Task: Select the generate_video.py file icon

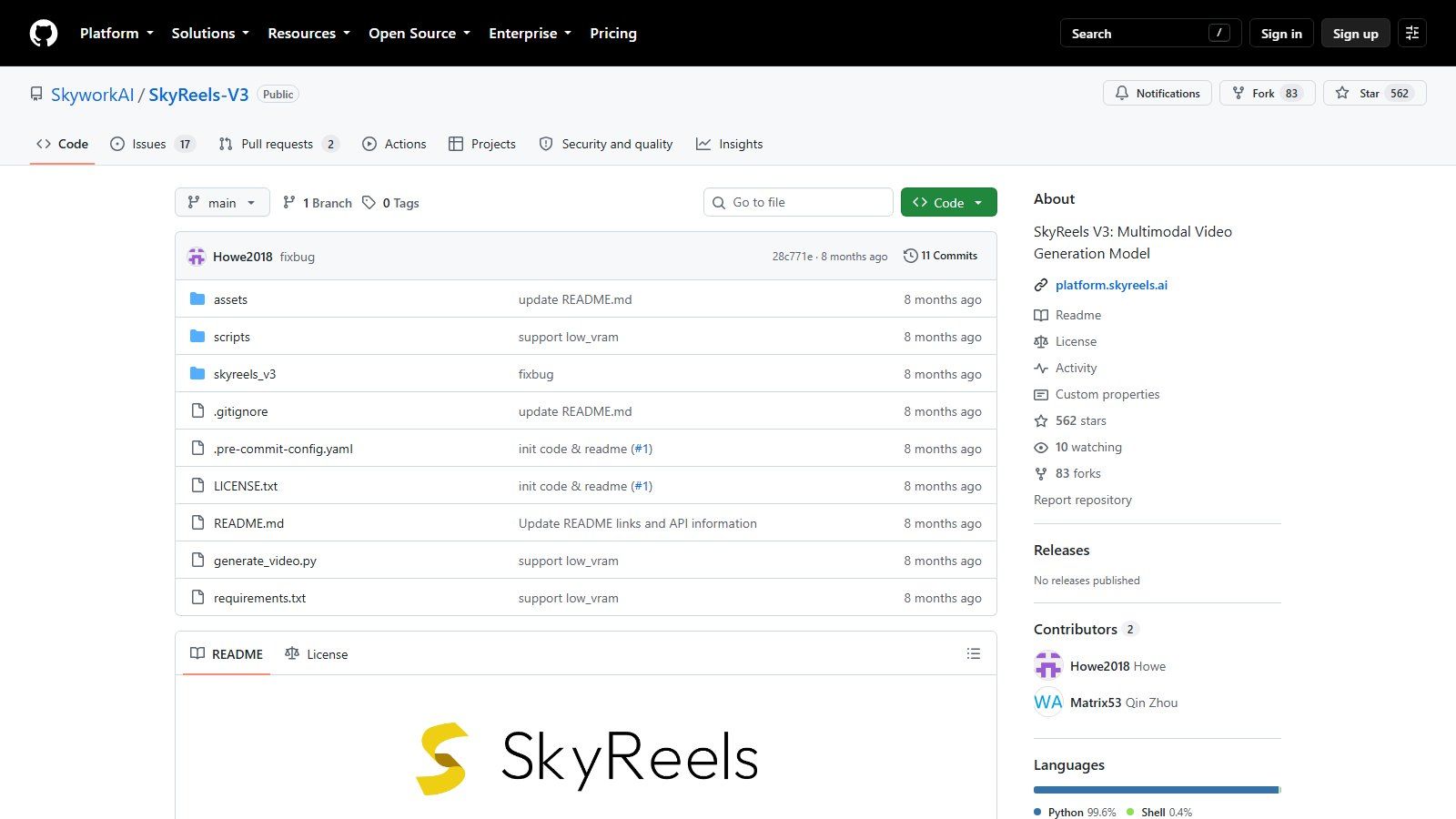Action: coord(197,561)
